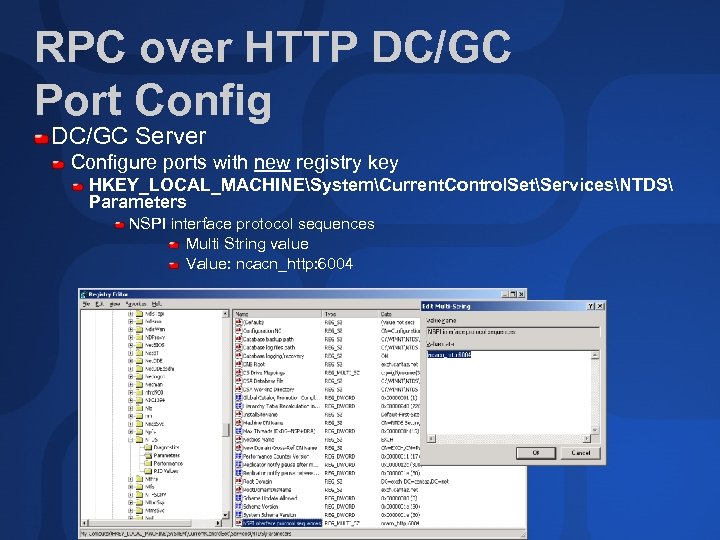Expand the Netman tree node
Viewport: 720px width, 540px height.
[x=130, y=384]
